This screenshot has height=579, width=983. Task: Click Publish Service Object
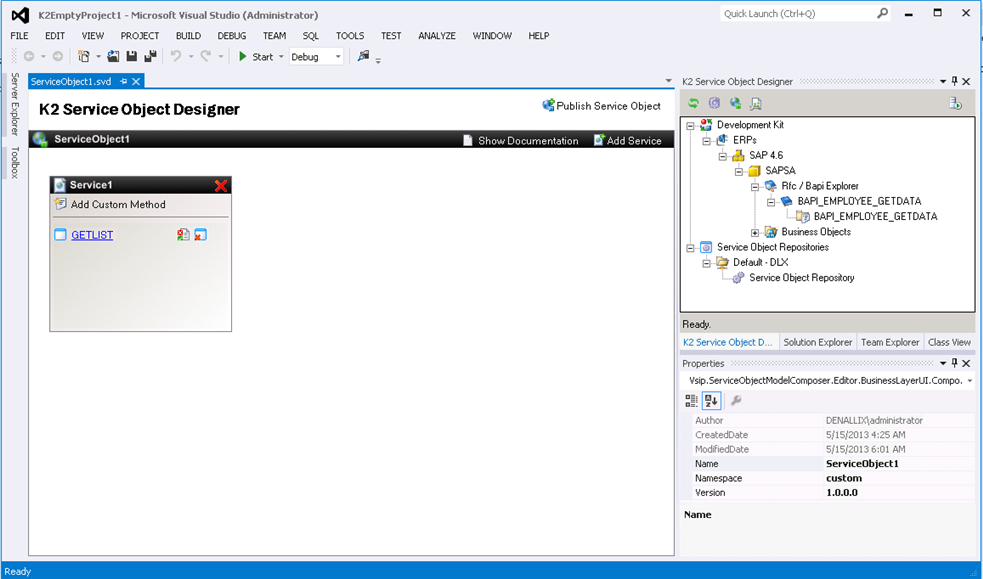tap(601, 106)
